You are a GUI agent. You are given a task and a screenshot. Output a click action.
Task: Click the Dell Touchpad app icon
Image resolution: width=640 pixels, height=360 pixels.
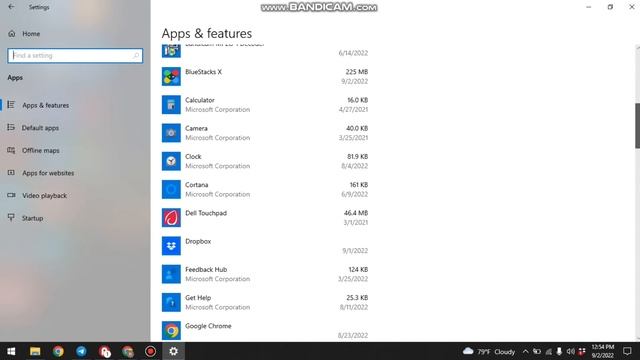click(171, 218)
